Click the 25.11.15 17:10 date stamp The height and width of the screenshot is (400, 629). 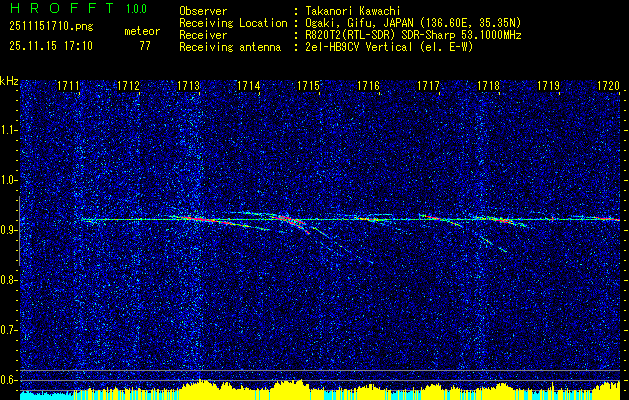coord(52,46)
